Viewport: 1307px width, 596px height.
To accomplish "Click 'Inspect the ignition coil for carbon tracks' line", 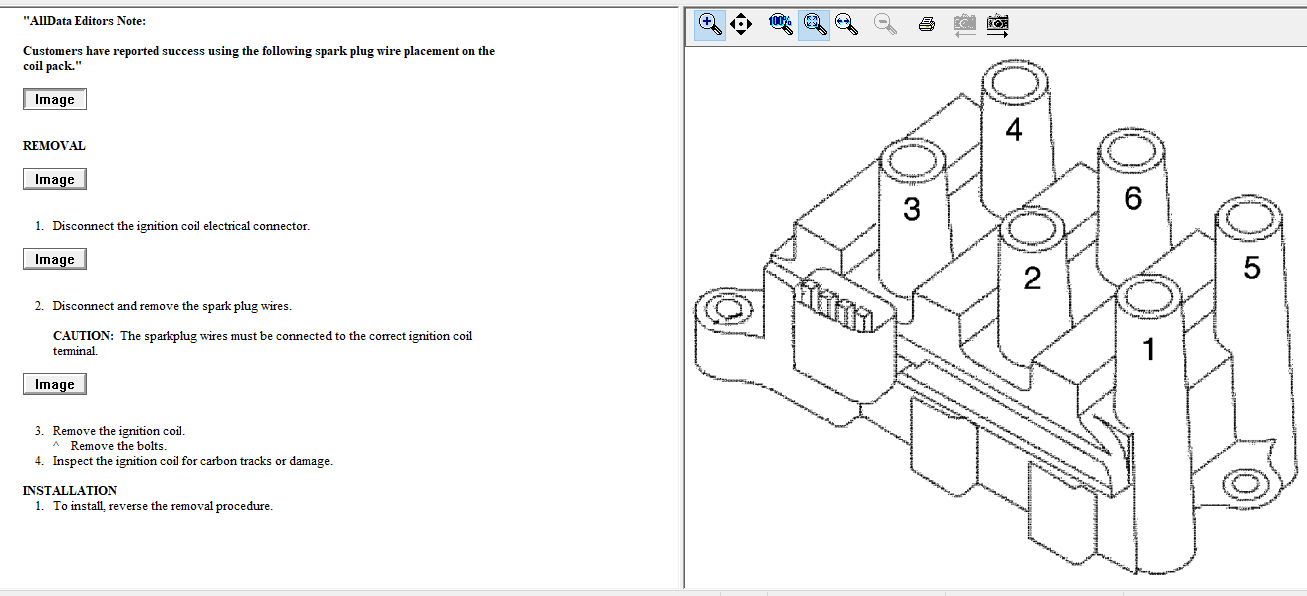I will (193, 461).
